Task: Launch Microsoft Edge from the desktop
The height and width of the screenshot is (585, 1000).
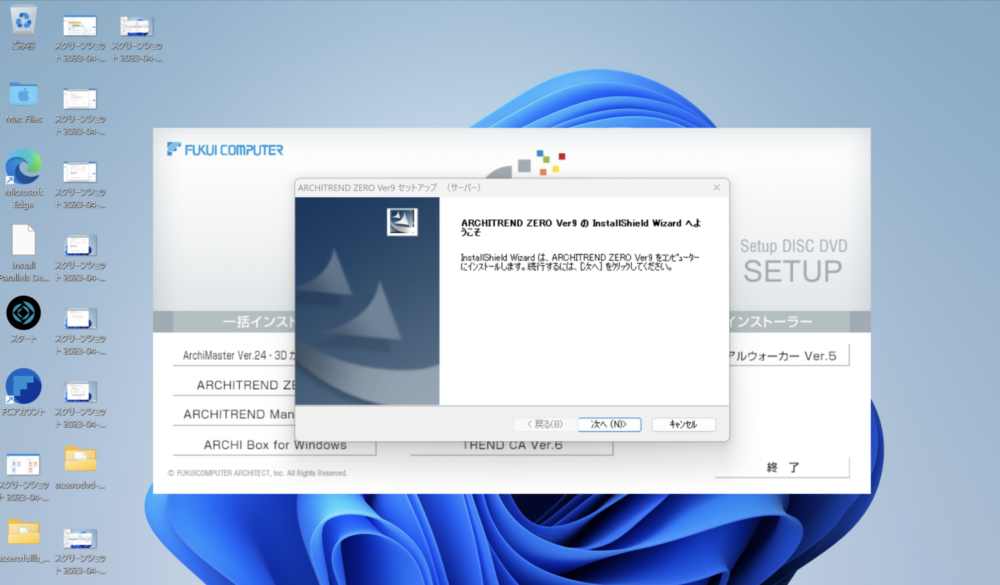Action: [24, 168]
